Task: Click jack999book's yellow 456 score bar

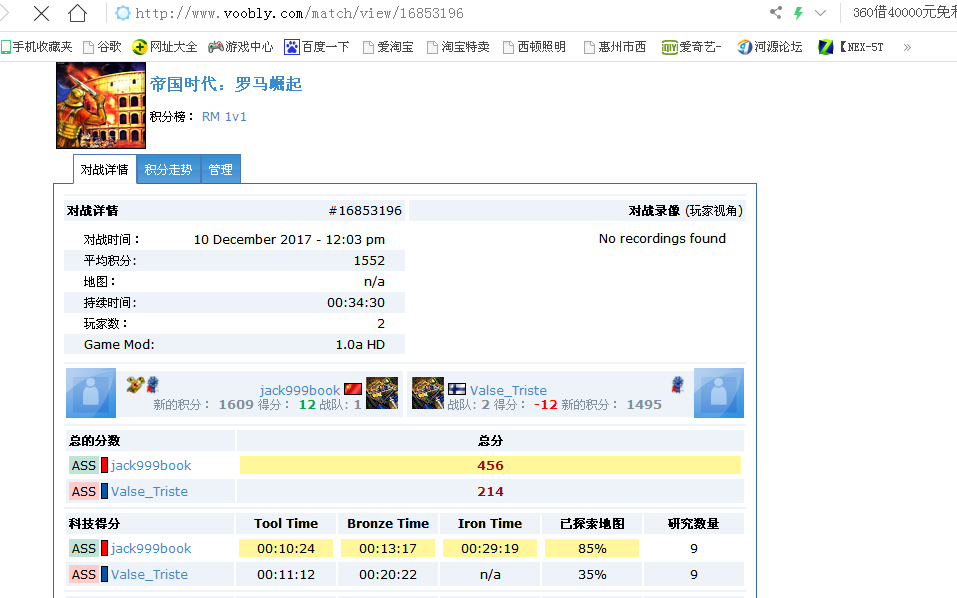Action: click(489, 464)
